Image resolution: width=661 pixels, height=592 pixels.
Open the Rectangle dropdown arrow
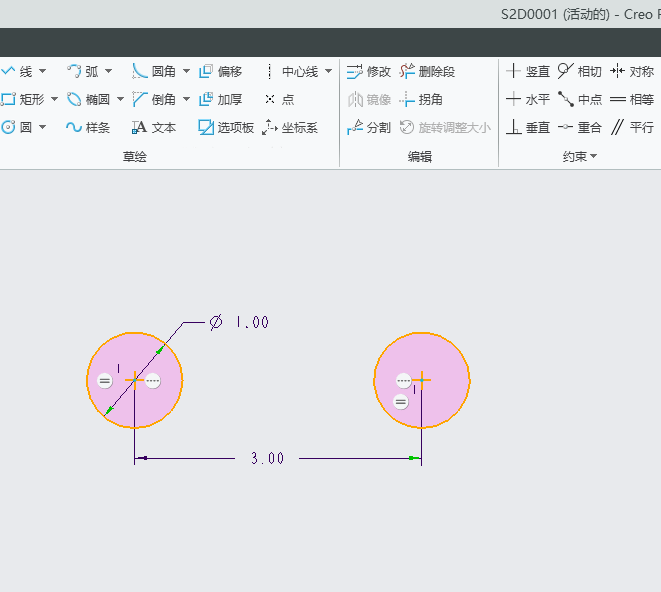[x=54, y=100]
